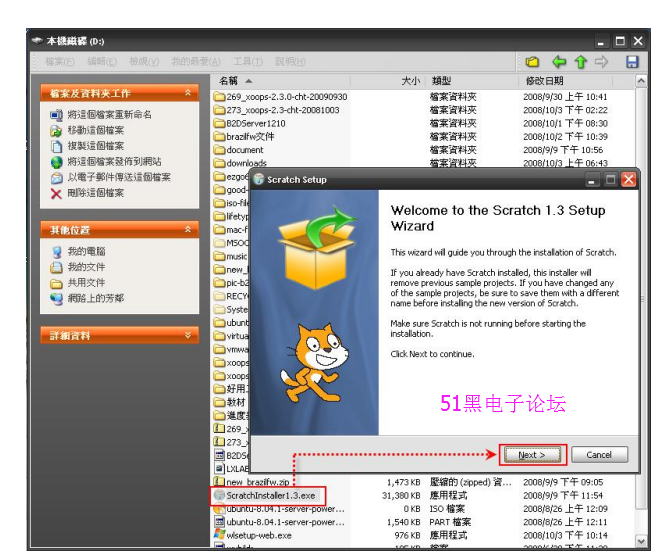Select the 273_xoops-2.3-cht-20081003 folder name
Image resolution: width=661 pixels, height=559 pixels.
coord(283,110)
